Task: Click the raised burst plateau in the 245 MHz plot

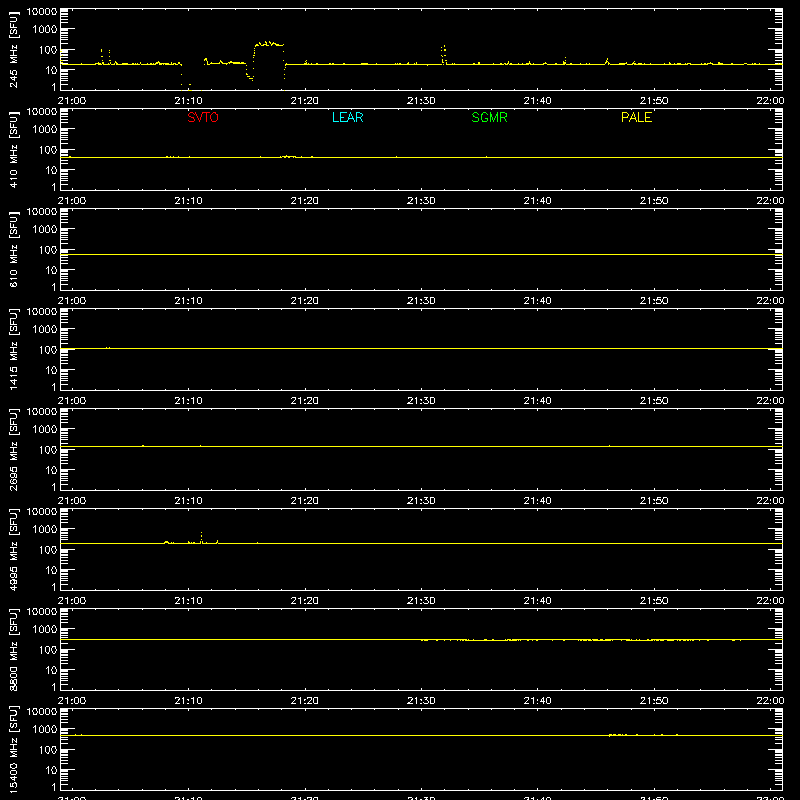Action: click(x=269, y=44)
